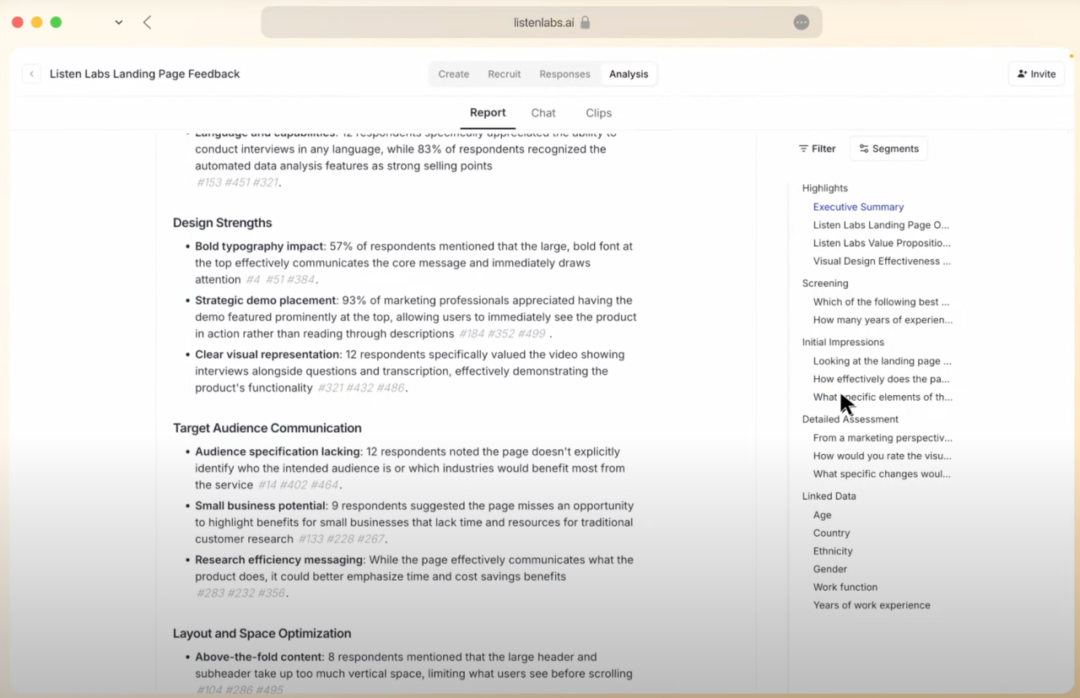
Task: Click the back arrow beside project title
Action: 32,74
